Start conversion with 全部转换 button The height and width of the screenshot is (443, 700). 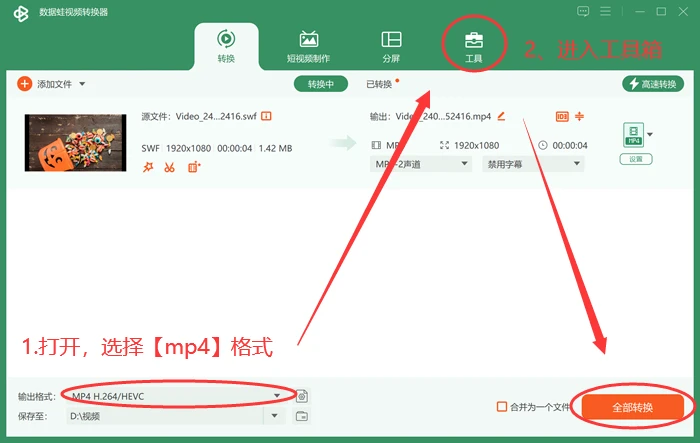coord(633,407)
